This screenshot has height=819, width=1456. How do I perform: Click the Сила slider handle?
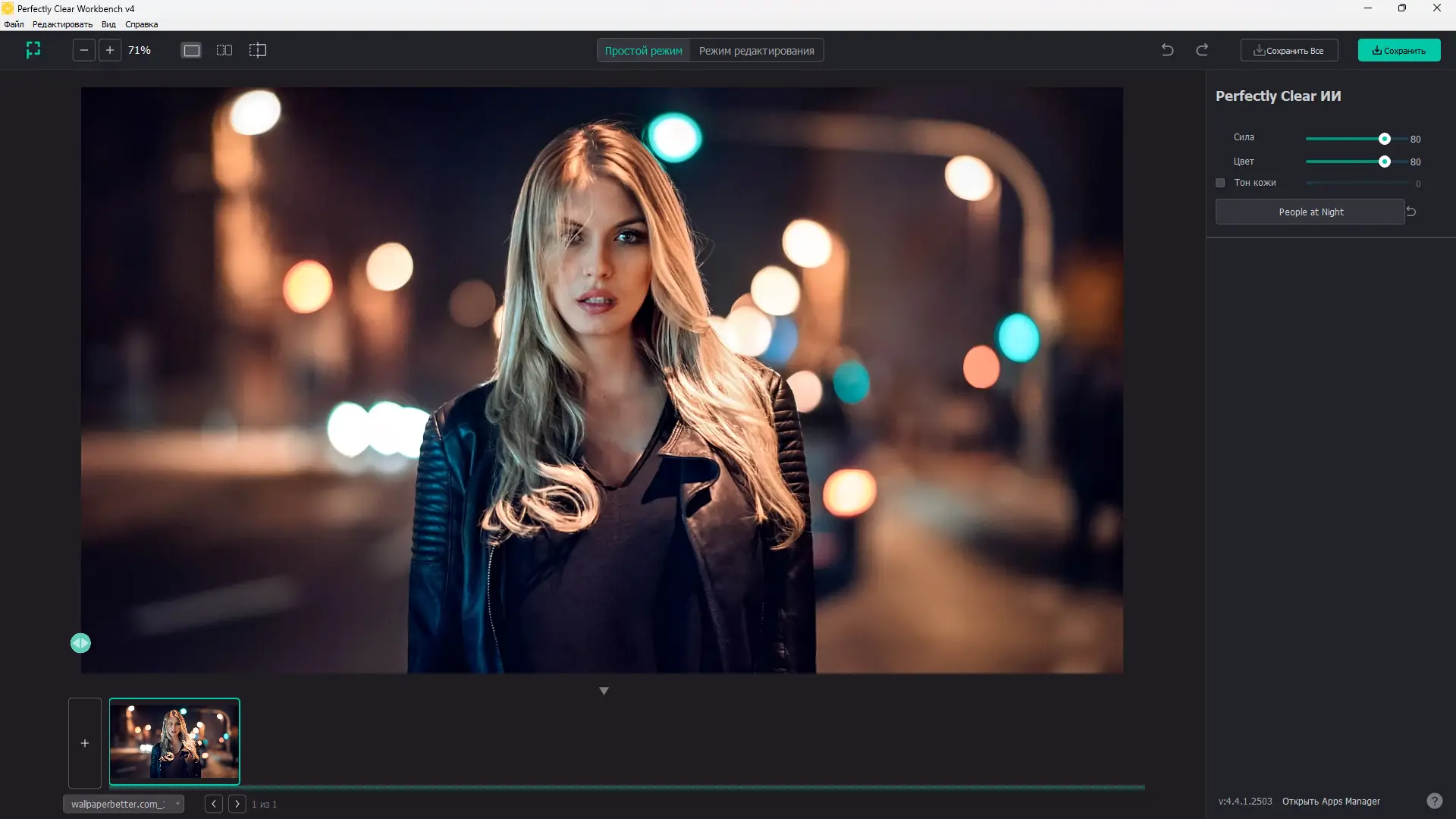coord(1384,139)
